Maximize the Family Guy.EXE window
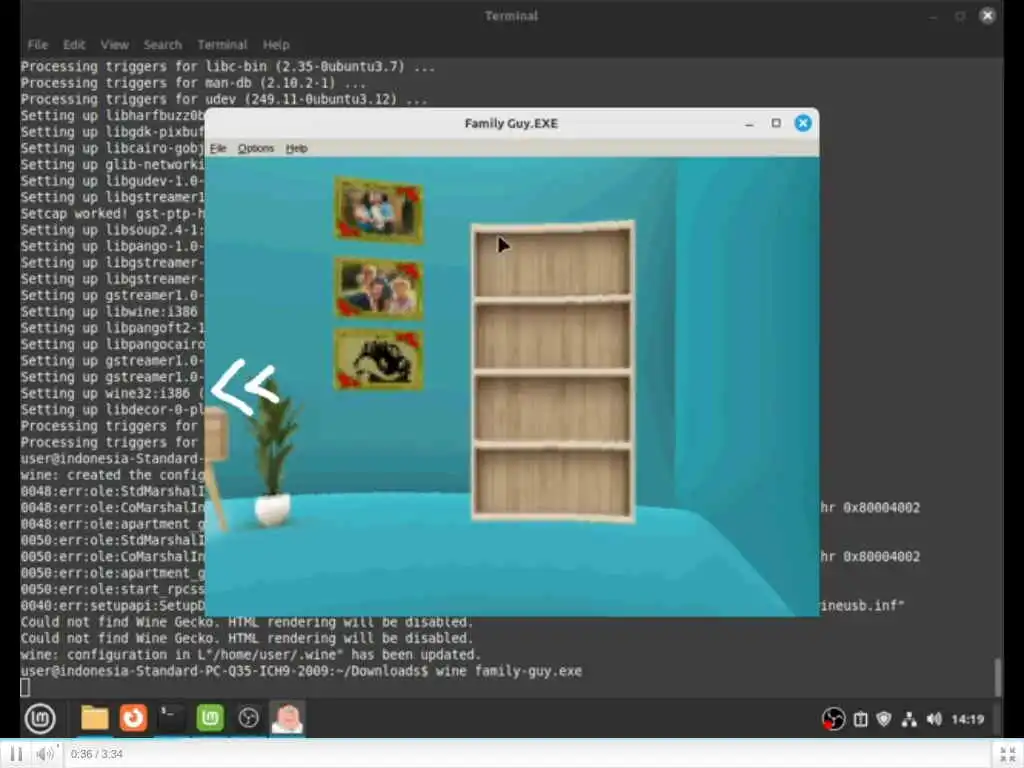This screenshot has height=768, width=1024. pyautogui.click(x=776, y=123)
